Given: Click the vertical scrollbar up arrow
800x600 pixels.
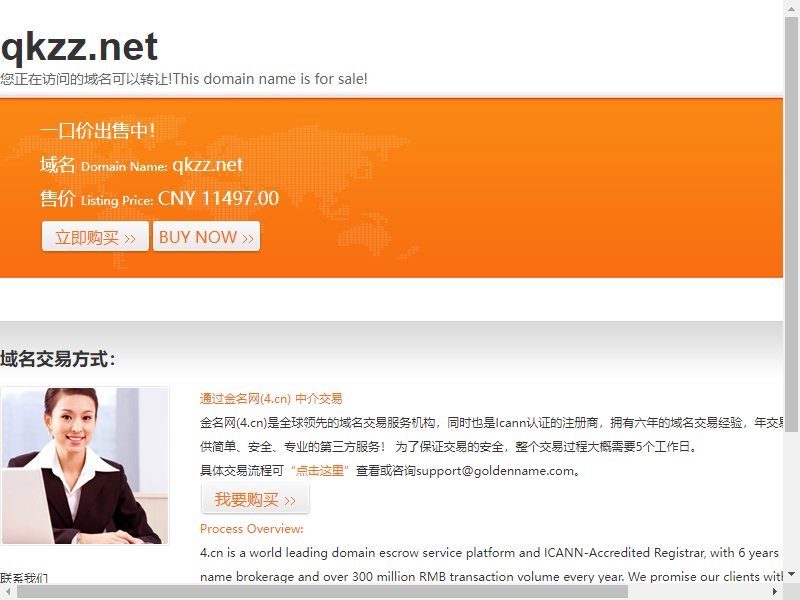Looking at the screenshot, I should pos(791,8).
